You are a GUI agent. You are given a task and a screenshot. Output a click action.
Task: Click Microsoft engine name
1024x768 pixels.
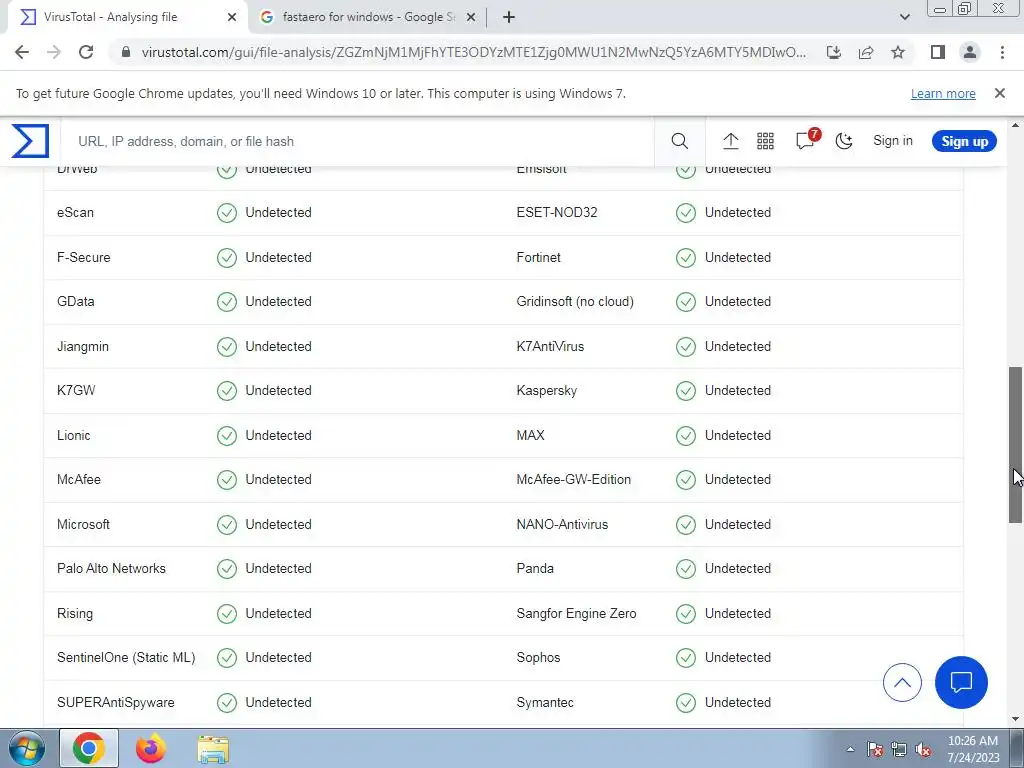[x=83, y=524]
